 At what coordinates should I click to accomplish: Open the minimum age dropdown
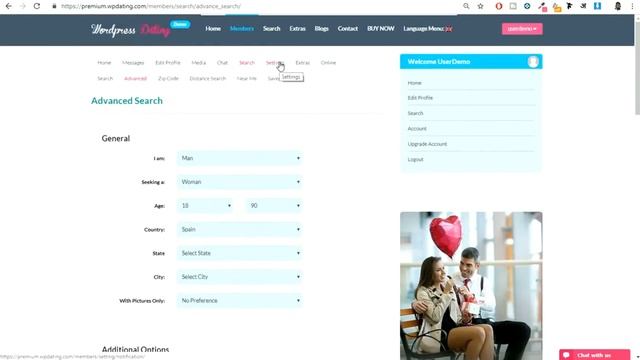(x=205, y=206)
